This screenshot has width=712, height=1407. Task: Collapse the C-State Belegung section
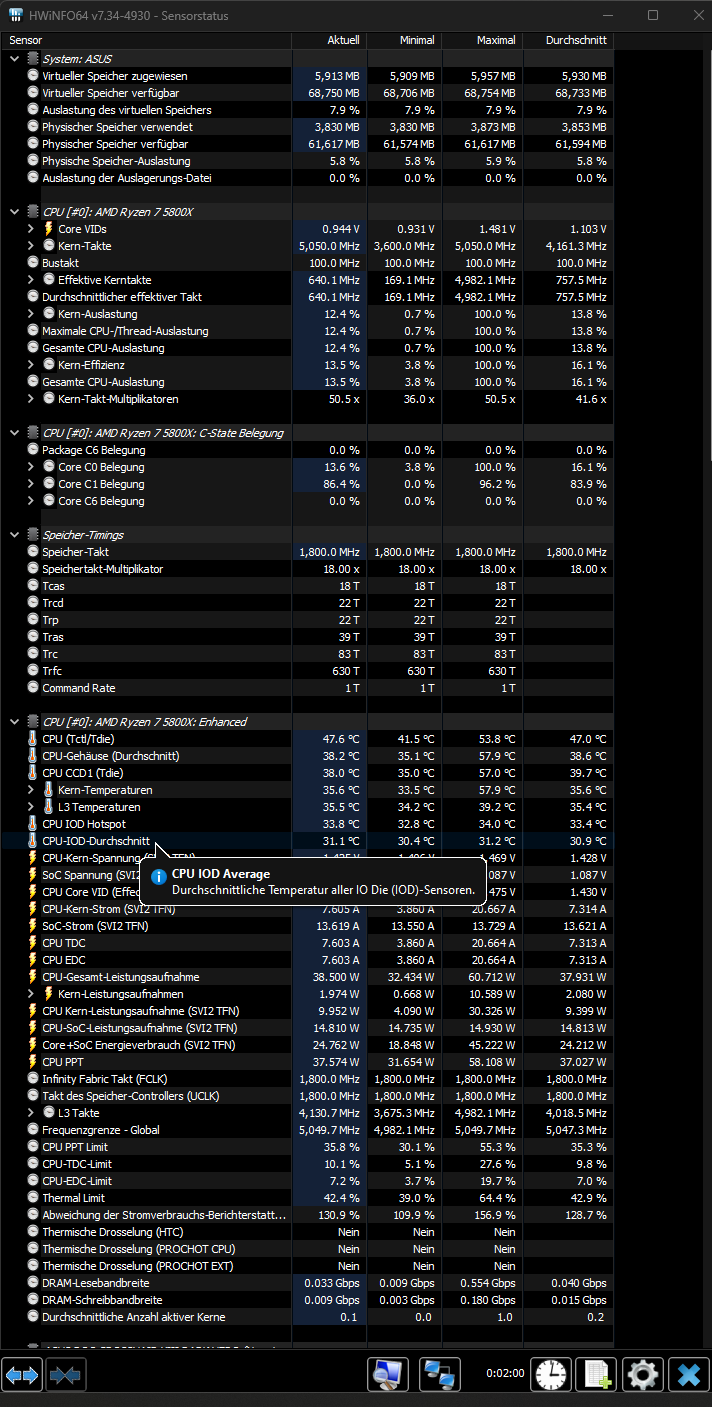click(x=14, y=433)
